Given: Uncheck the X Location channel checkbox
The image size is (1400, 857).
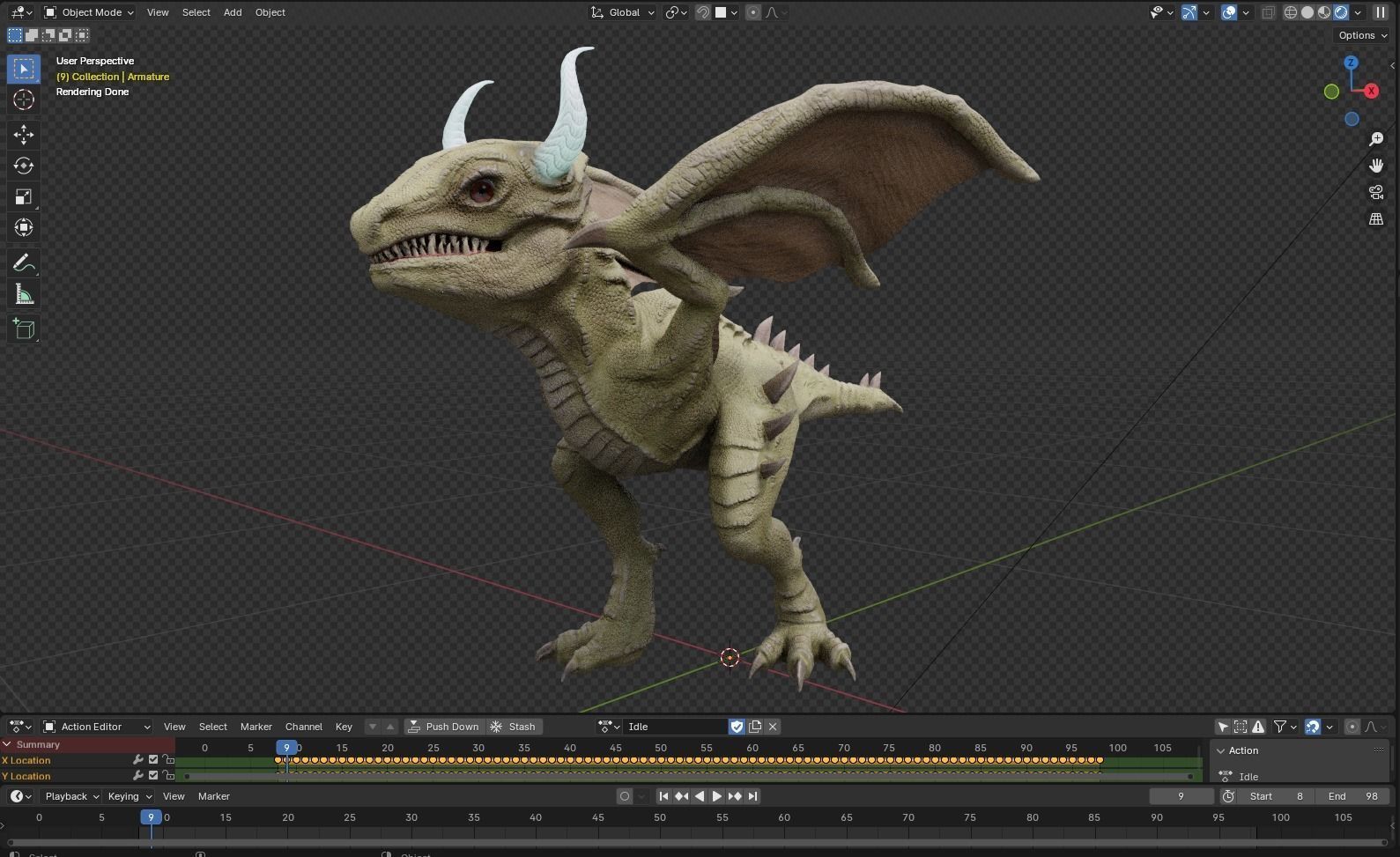Looking at the screenshot, I should point(153,760).
